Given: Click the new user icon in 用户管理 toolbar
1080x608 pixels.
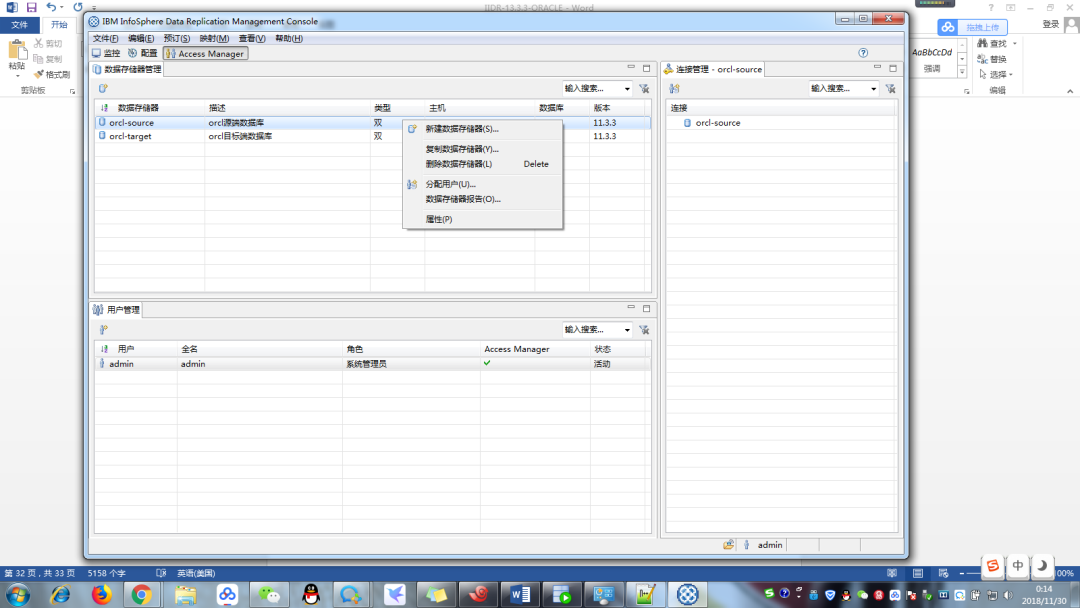Looking at the screenshot, I should [x=103, y=330].
